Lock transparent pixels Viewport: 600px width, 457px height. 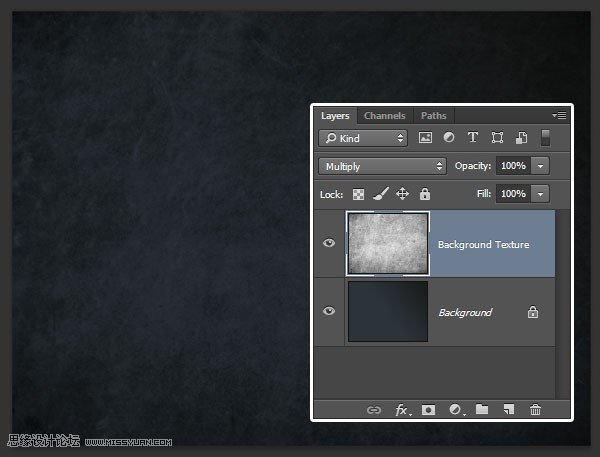(356, 194)
